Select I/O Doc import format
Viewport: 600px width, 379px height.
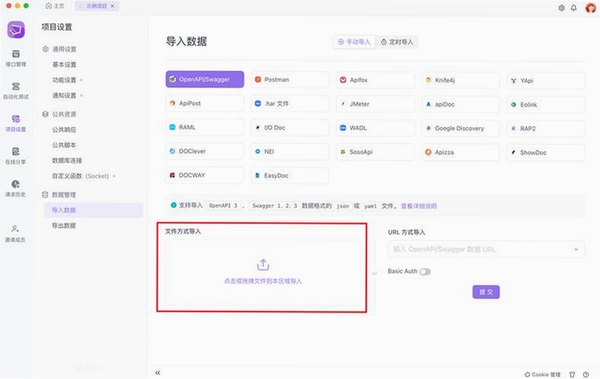tap(290, 127)
